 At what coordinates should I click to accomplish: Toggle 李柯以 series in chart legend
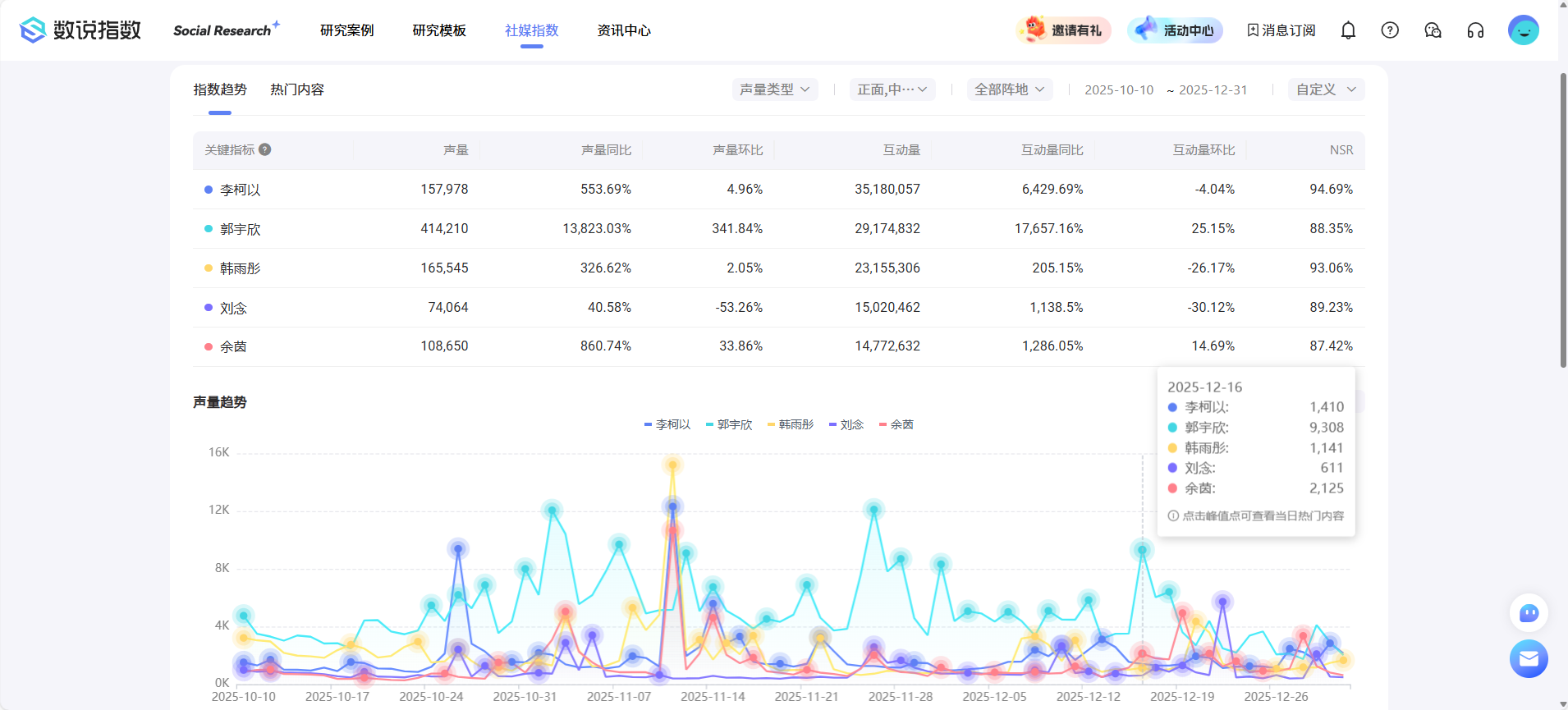tap(667, 424)
